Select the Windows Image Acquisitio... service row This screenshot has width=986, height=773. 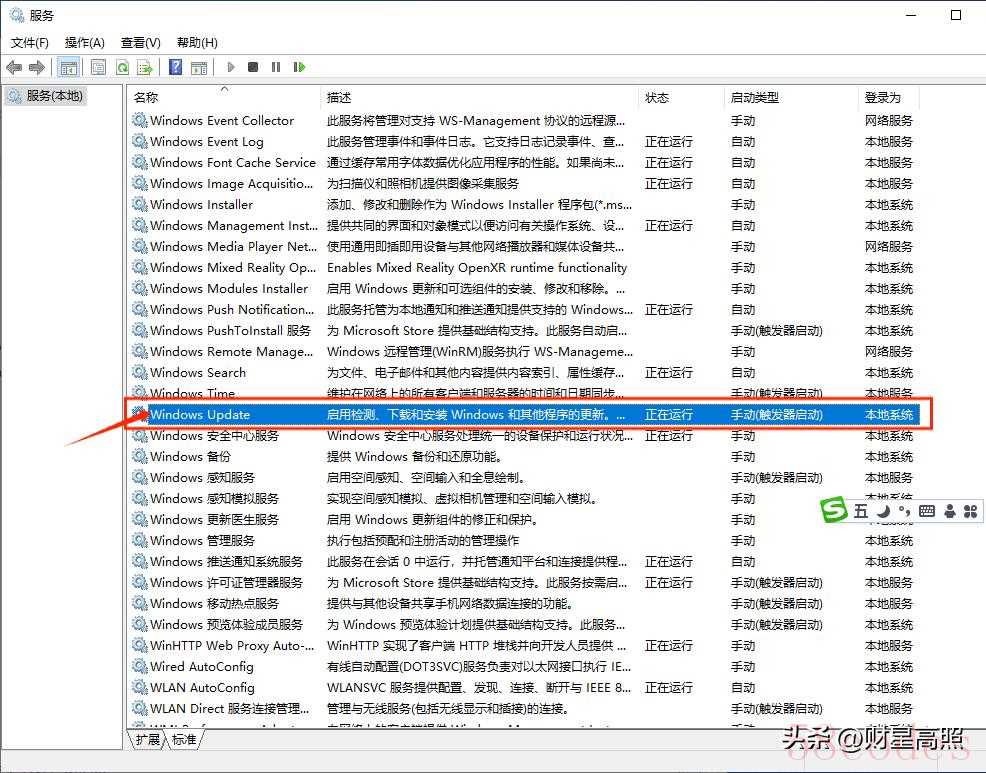[x=526, y=183]
